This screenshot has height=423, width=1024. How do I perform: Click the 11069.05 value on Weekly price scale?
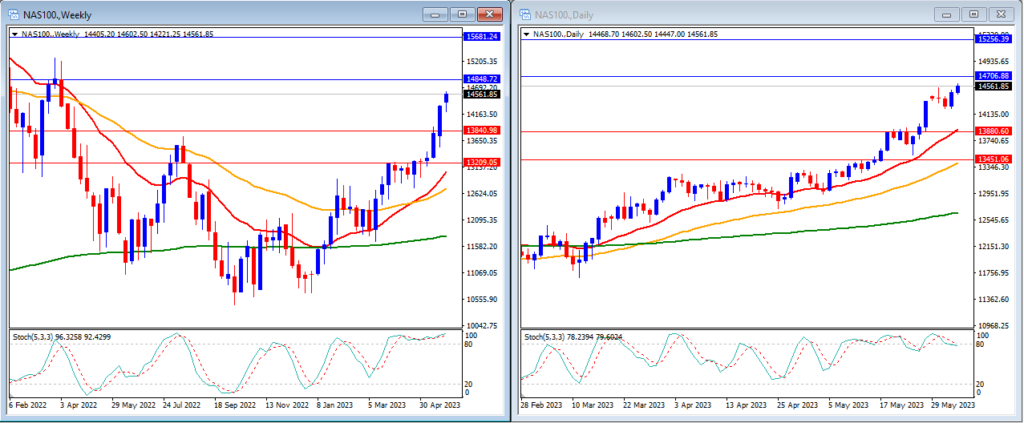(483, 273)
